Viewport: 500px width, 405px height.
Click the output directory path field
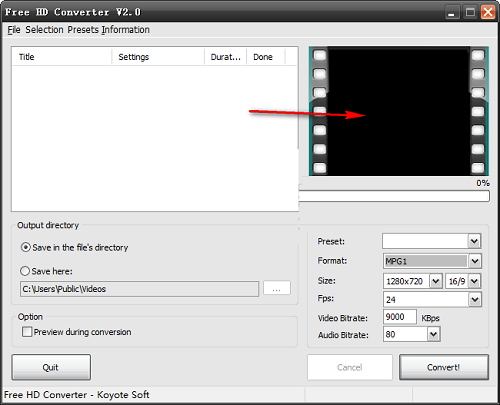(x=139, y=289)
